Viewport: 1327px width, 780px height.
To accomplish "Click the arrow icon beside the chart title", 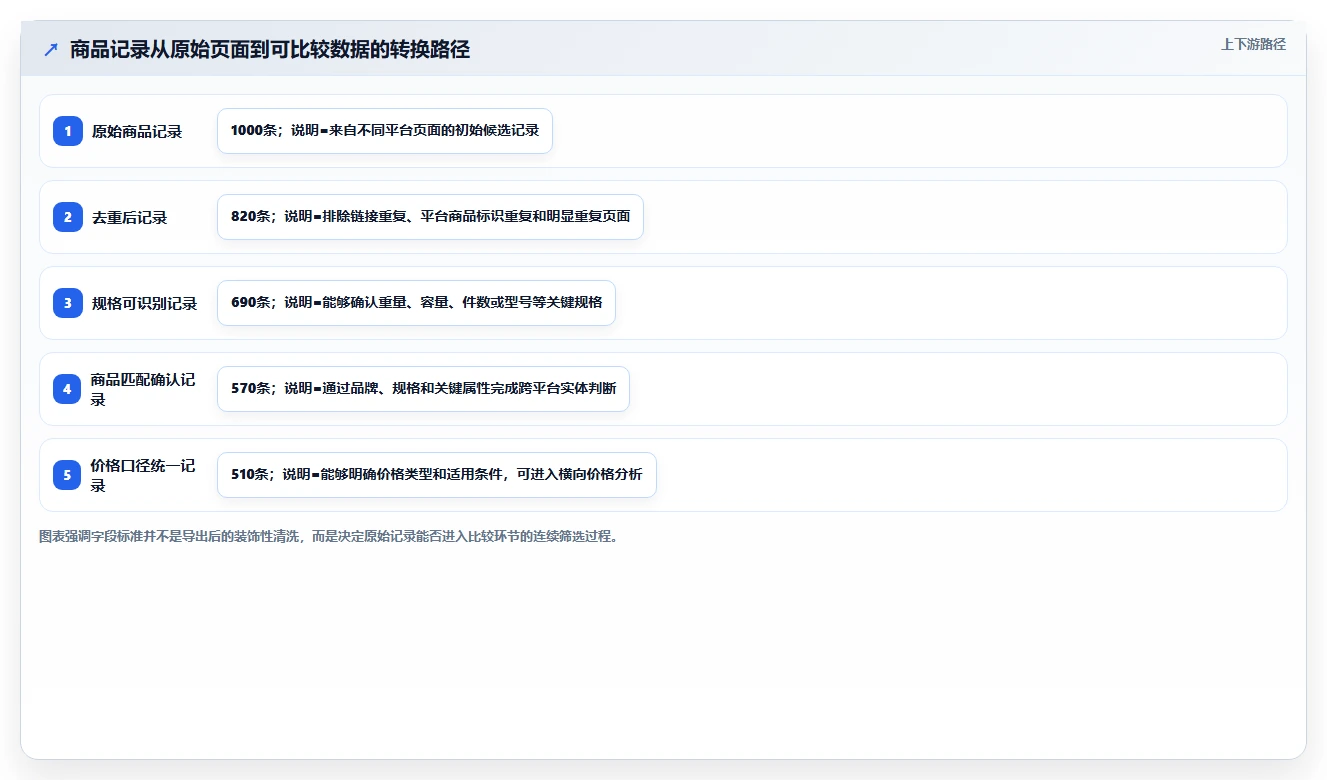I will pyautogui.click(x=51, y=50).
